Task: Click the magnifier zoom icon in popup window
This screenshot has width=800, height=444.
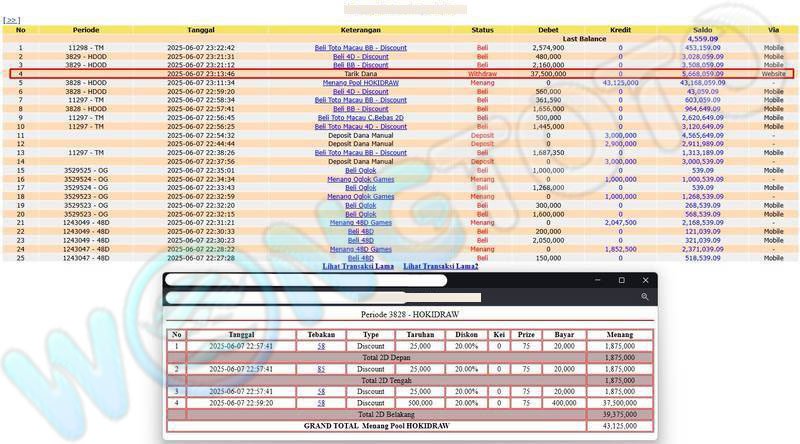Action: coord(646,297)
